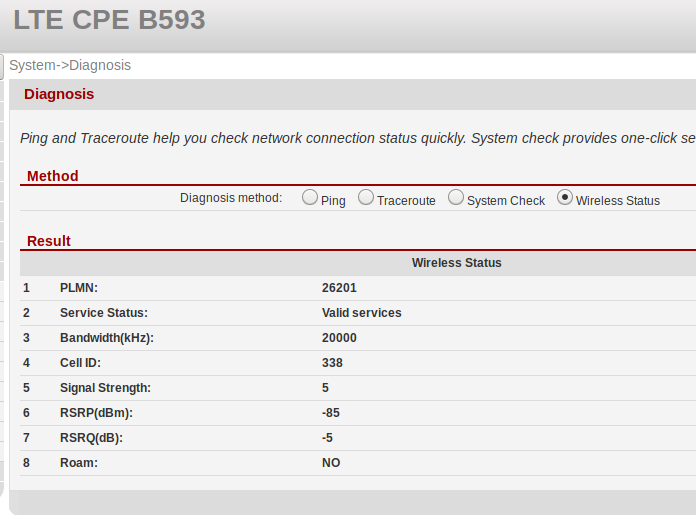
Task: Click the Service Status row label
Action: 103,313
